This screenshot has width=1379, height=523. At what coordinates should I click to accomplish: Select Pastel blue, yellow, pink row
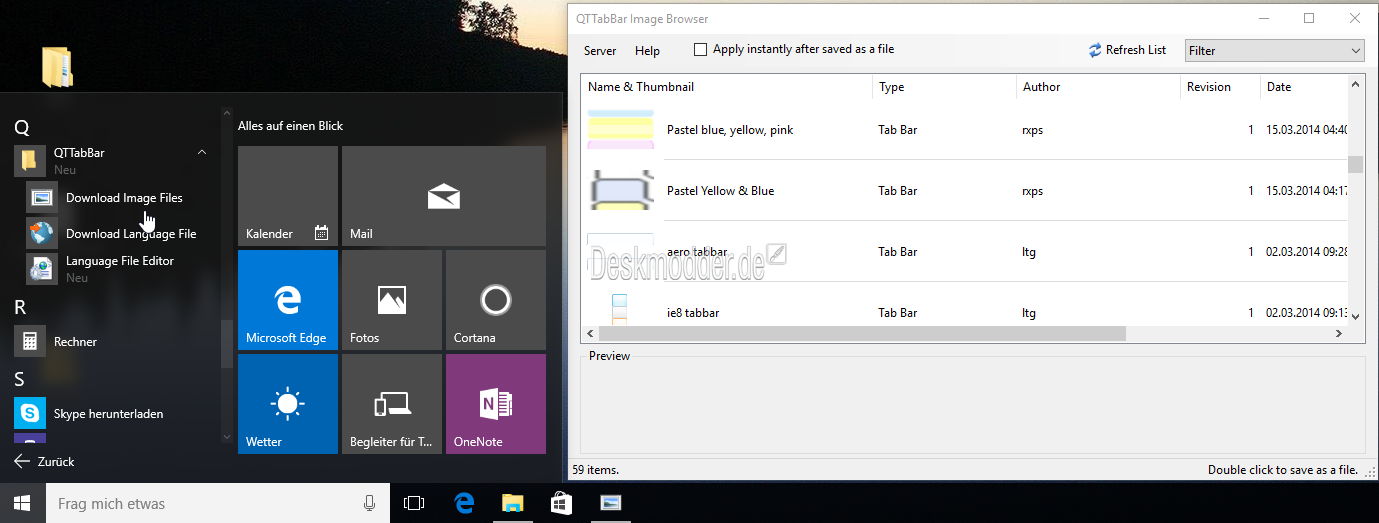pos(964,130)
